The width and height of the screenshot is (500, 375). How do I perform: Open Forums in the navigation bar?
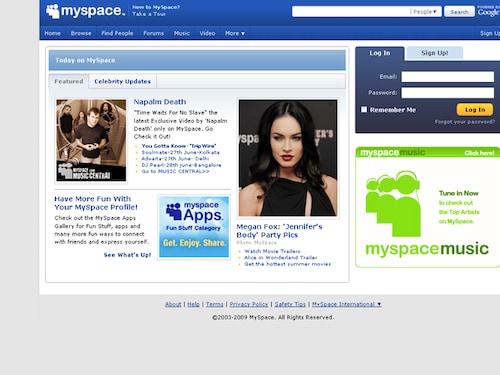154,33
